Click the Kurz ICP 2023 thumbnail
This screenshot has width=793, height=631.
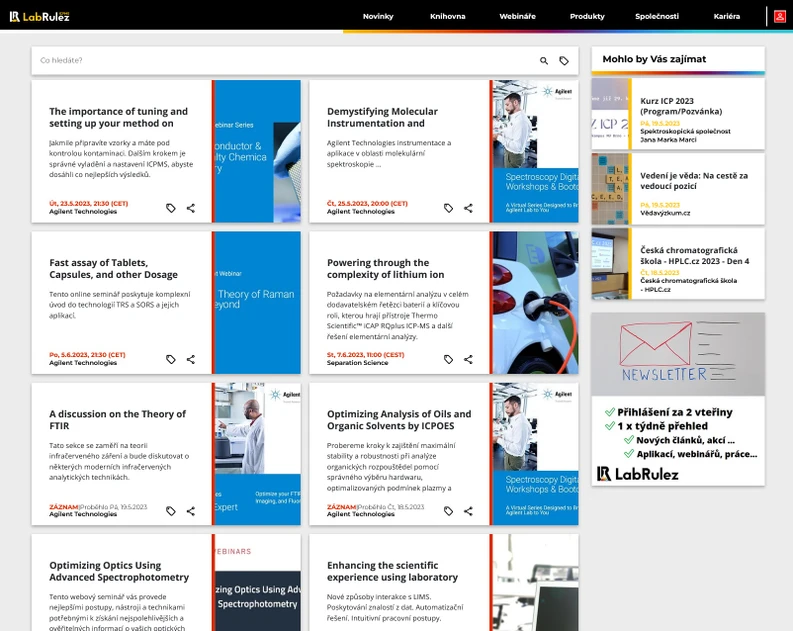click(x=610, y=114)
